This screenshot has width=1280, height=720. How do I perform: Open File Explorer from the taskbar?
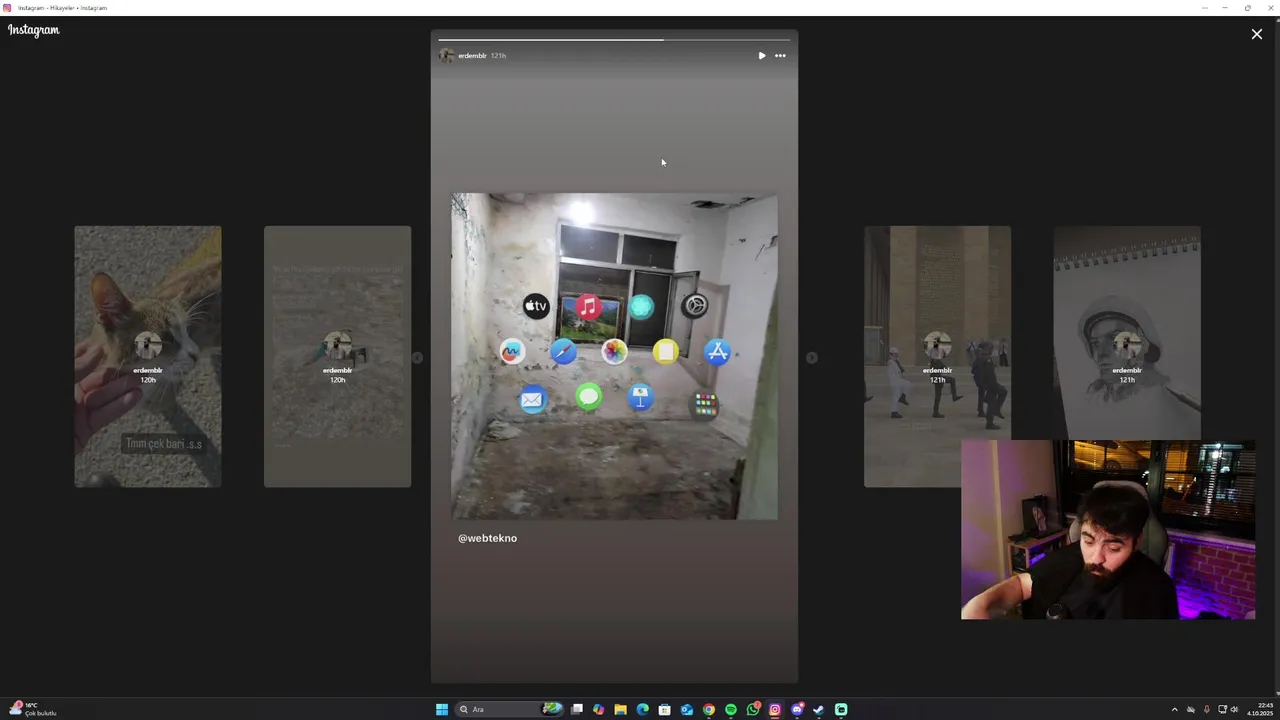click(x=620, y=710)
